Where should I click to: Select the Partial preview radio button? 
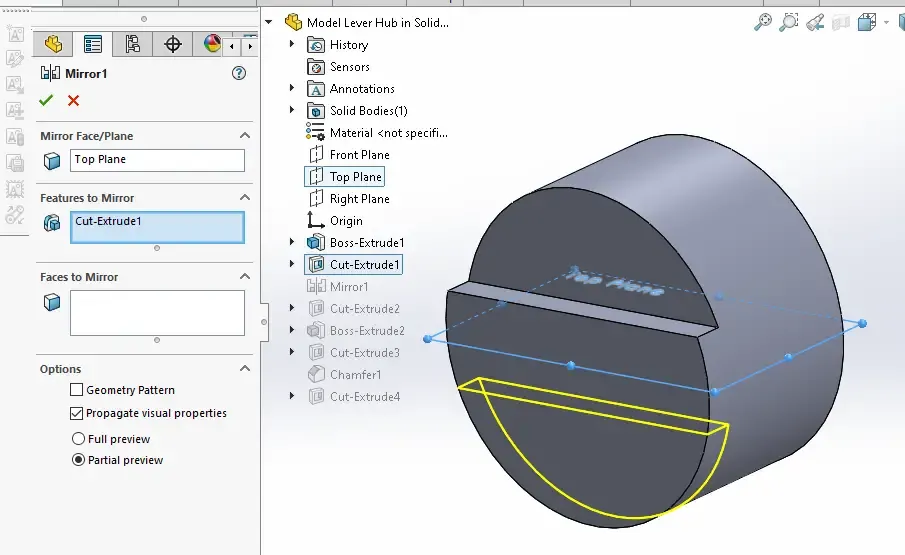coord(78,460)
